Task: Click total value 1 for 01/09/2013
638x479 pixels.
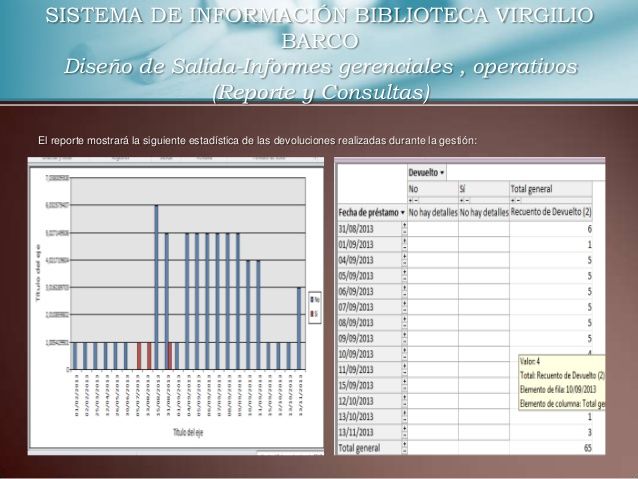Action: coord(590,245)
